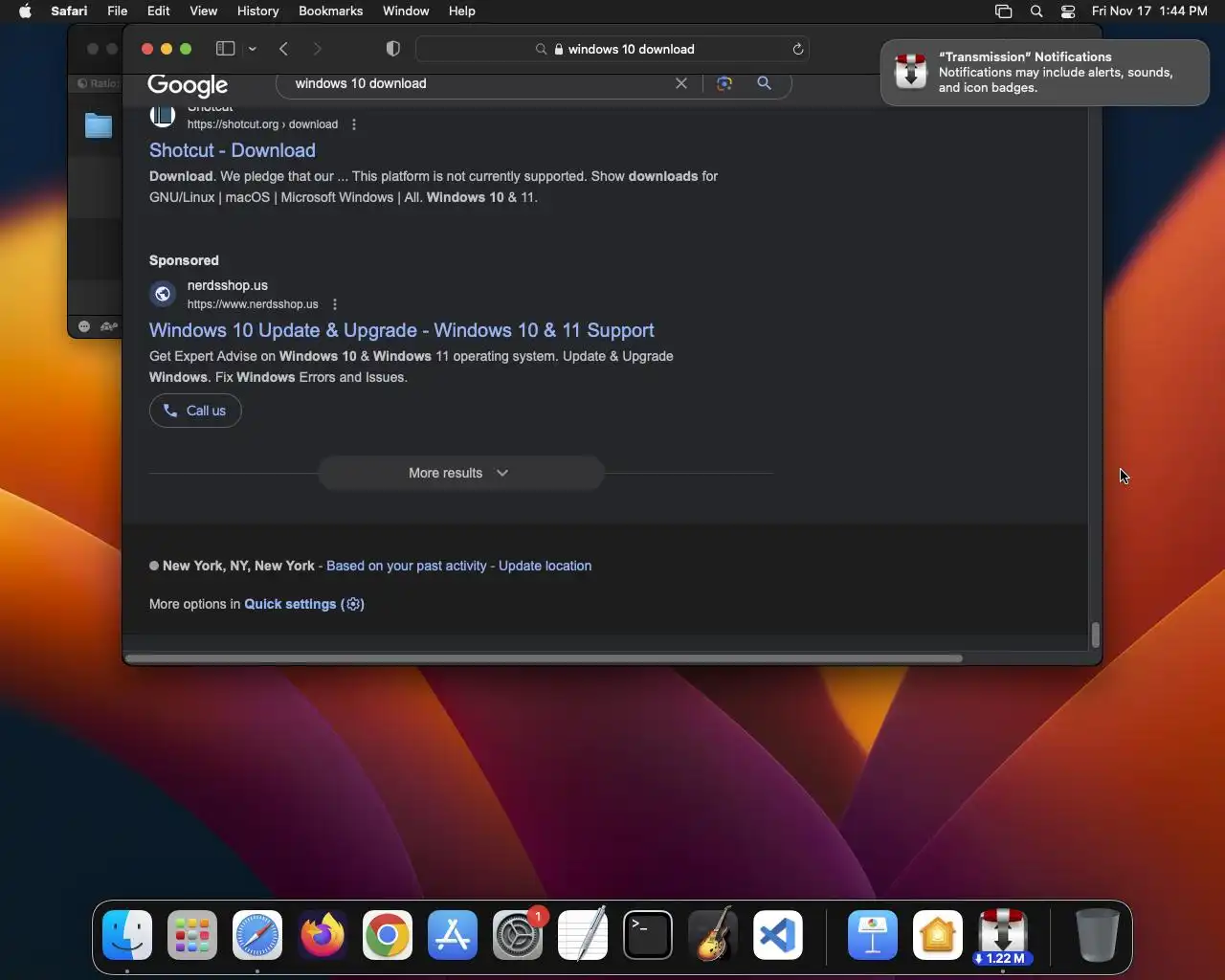Click the vertical scrollbar thumb in Safari
Screen dimensions: 1225x980
(x=1096, y=635)
